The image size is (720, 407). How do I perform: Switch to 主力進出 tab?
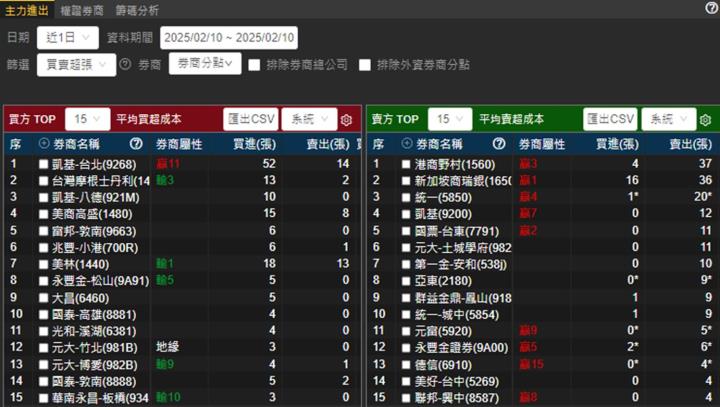(x=27, y=10)
